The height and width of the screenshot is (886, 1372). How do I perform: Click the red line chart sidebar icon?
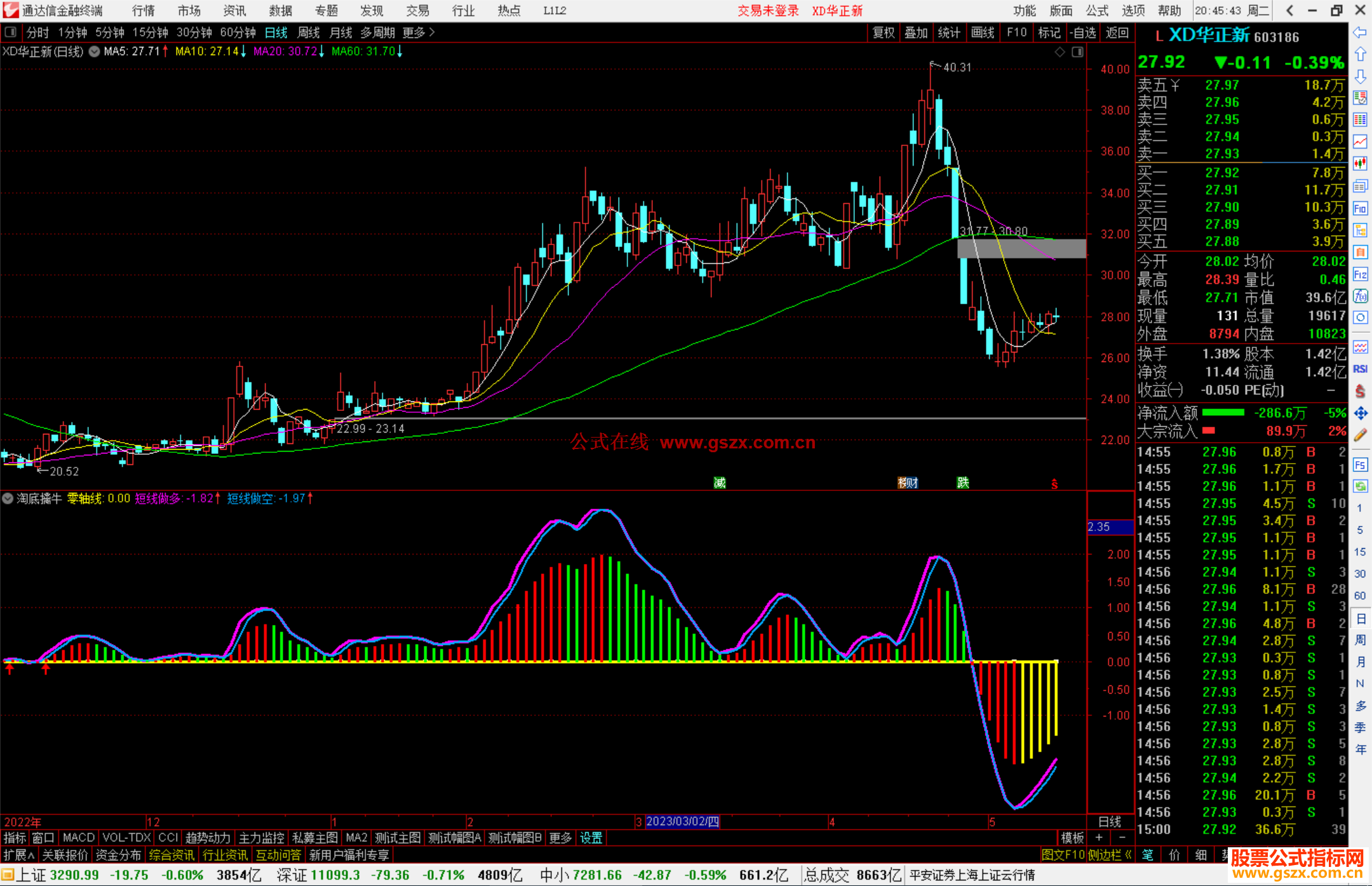tap(1360, 142)
